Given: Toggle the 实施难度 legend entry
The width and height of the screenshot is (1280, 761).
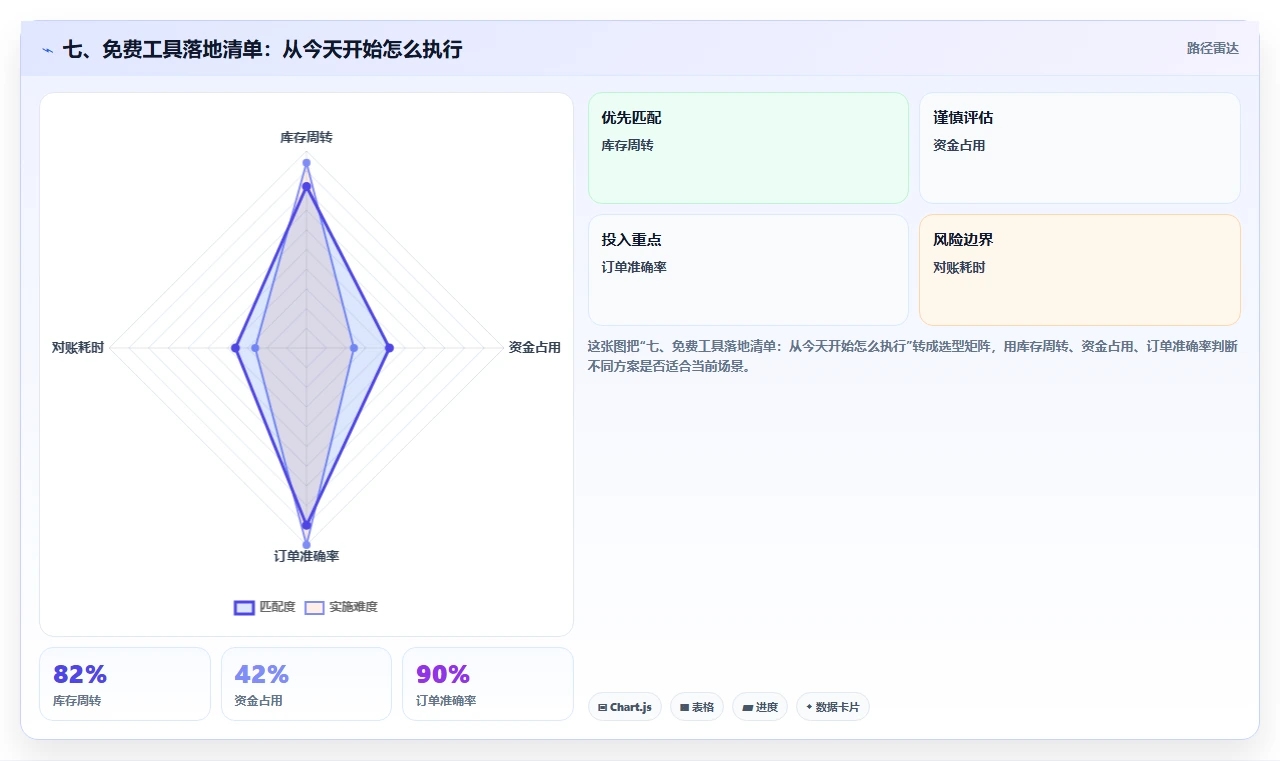Looking at the screenshot, I should 341,607.
